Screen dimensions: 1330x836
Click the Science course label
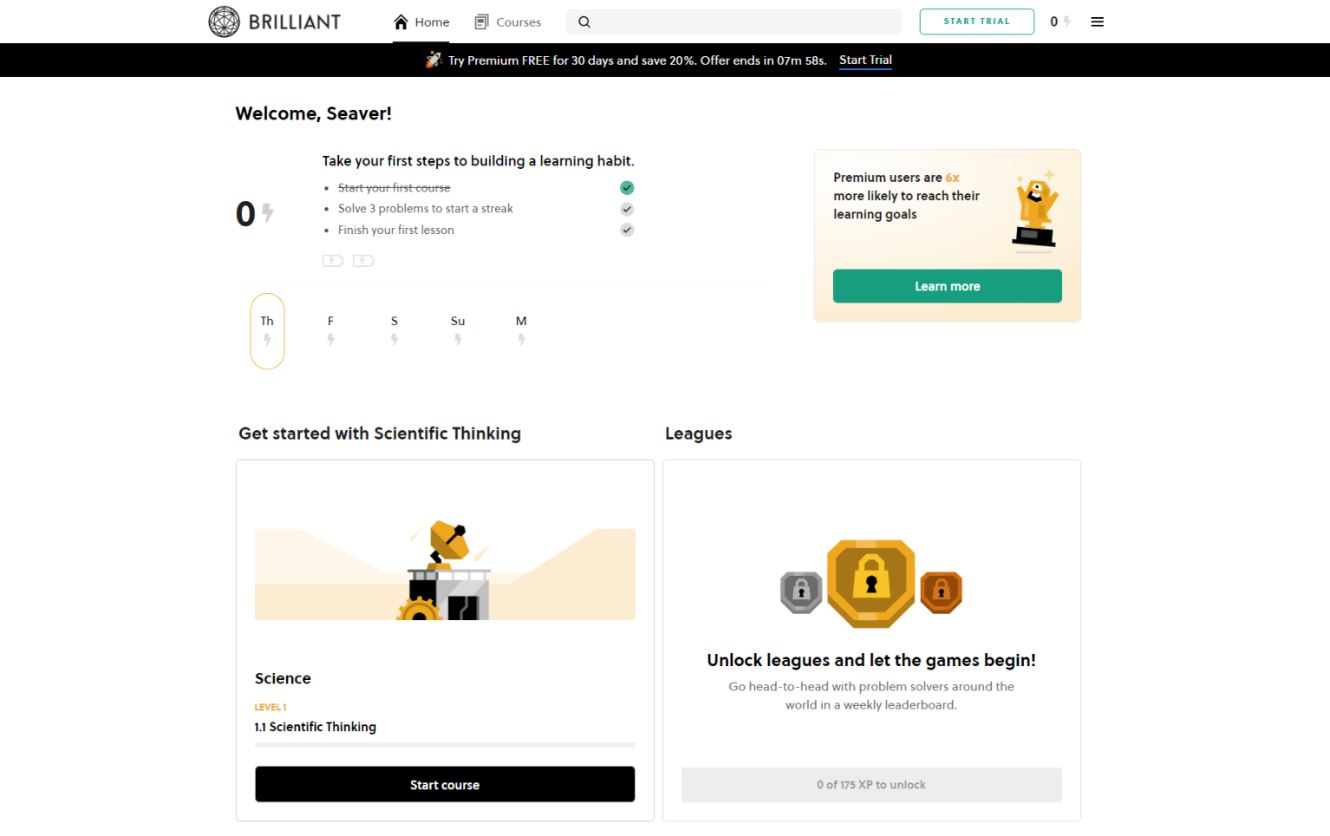283,678
